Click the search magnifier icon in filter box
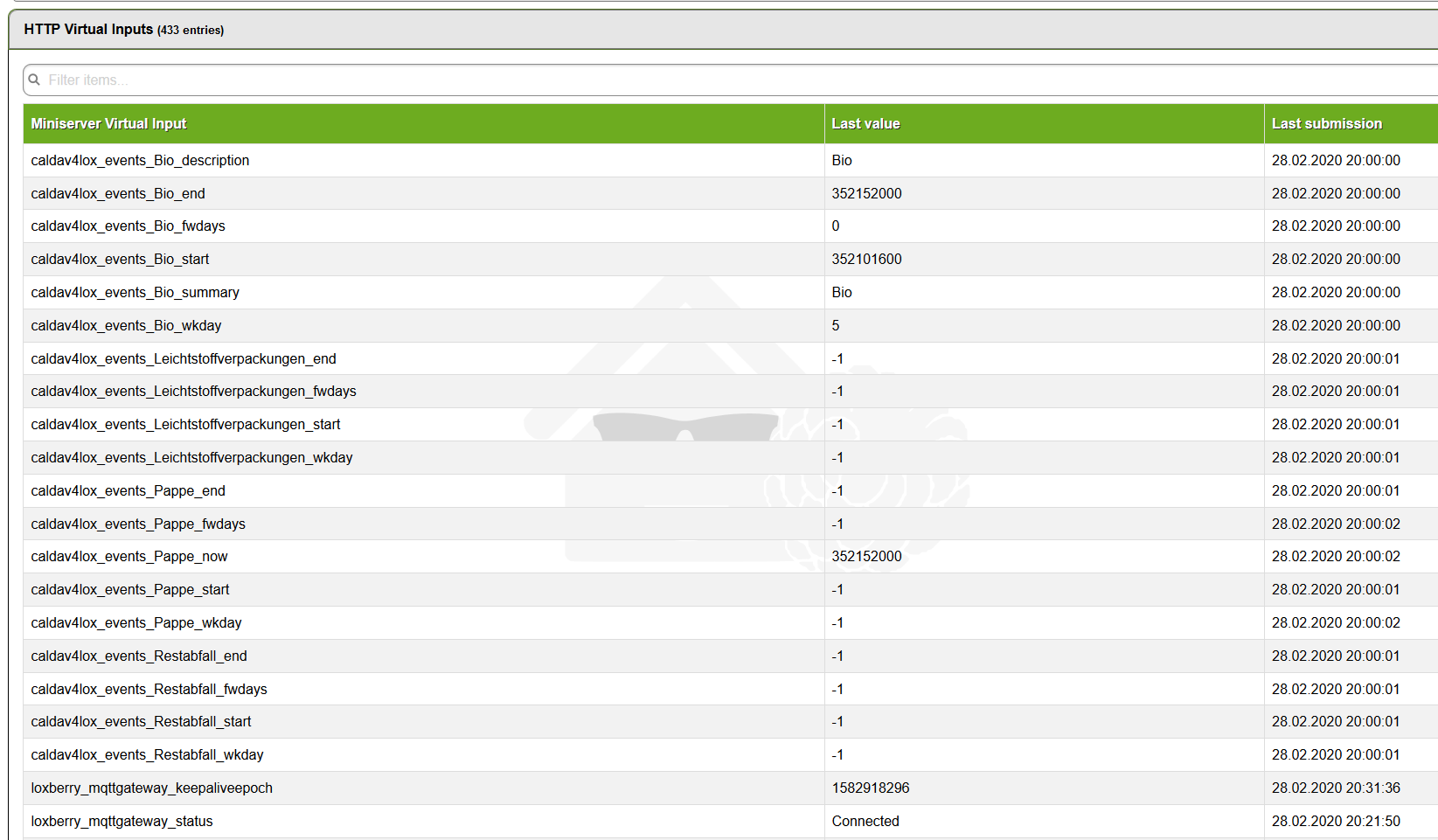Viewport: 1438px width, 840px height. [34, 80]
